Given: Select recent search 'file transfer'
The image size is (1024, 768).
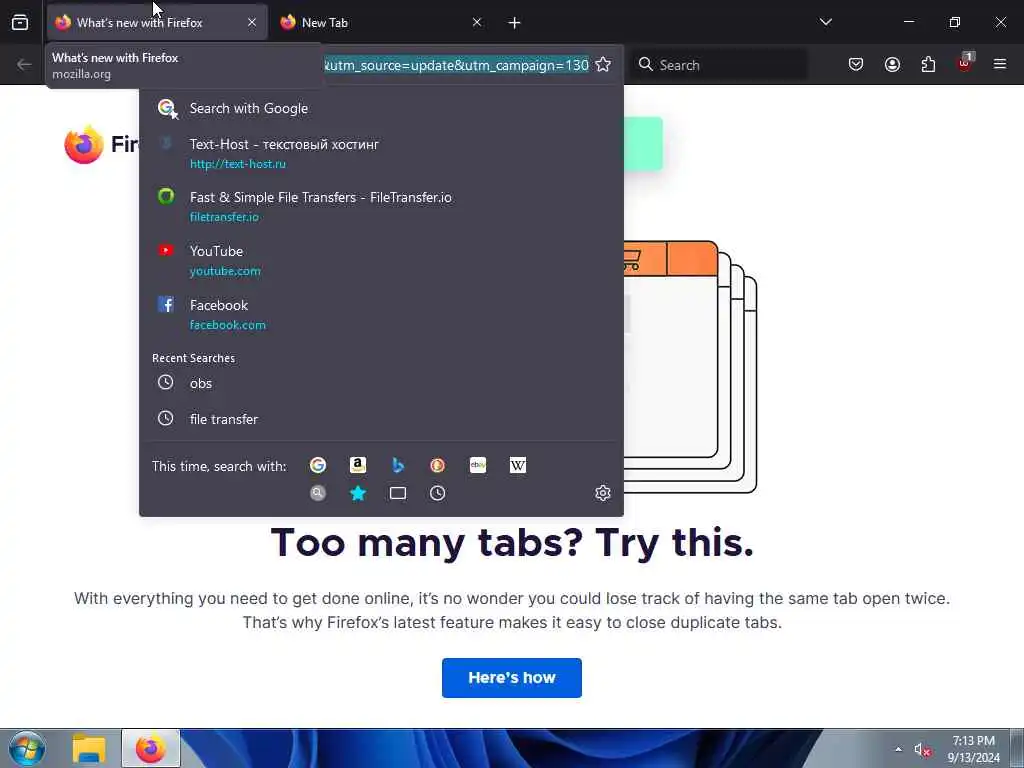Looking at the screenshot, I should [381, 419].
